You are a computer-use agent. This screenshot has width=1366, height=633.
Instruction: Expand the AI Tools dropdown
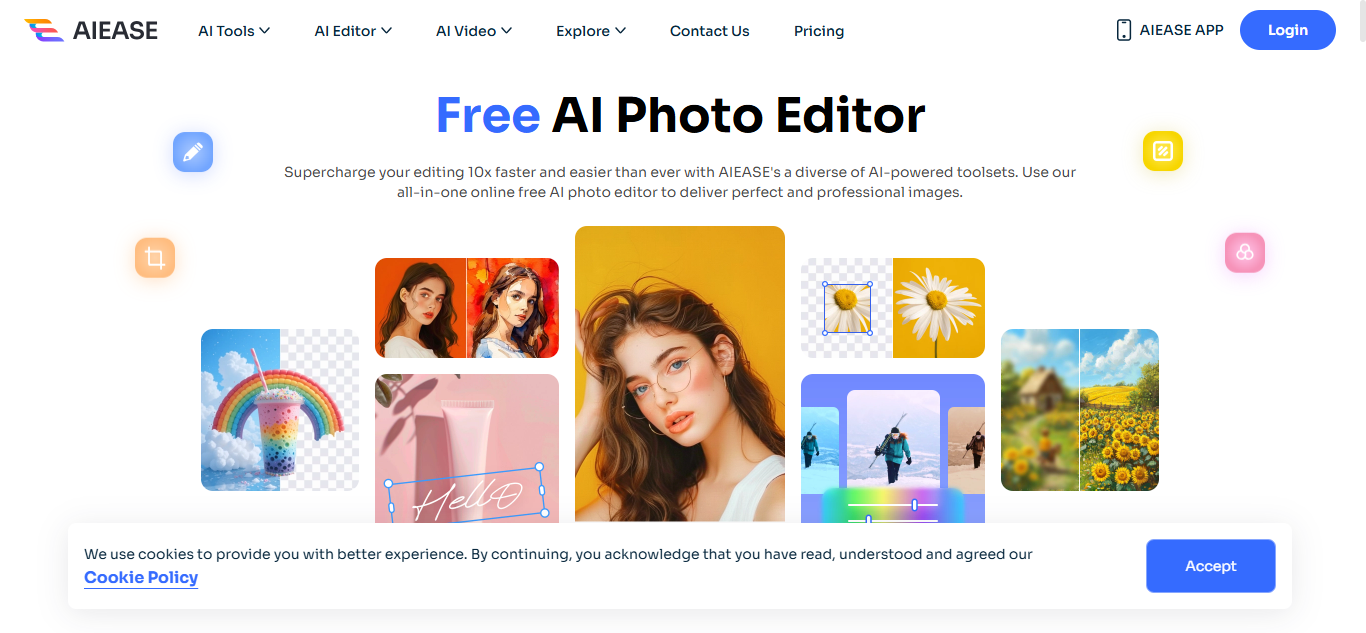click(x=234, y=31)
